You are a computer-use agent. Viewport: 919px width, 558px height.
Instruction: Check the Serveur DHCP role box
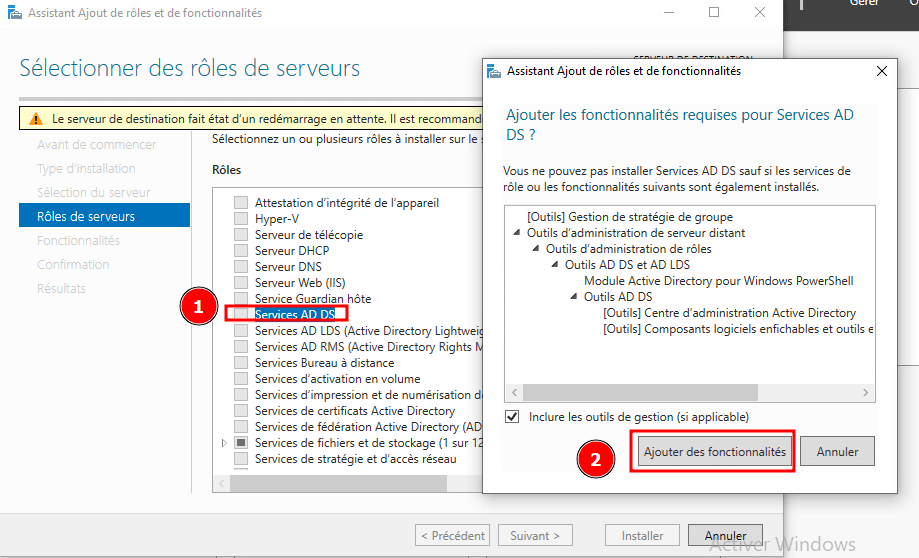(240, 251)
